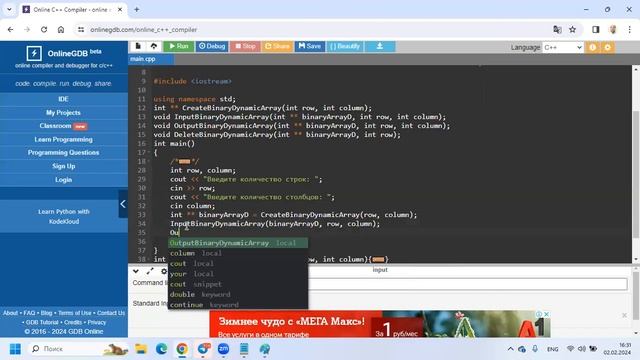Close the advertisement banner with X icon

(x=546, y=314)
